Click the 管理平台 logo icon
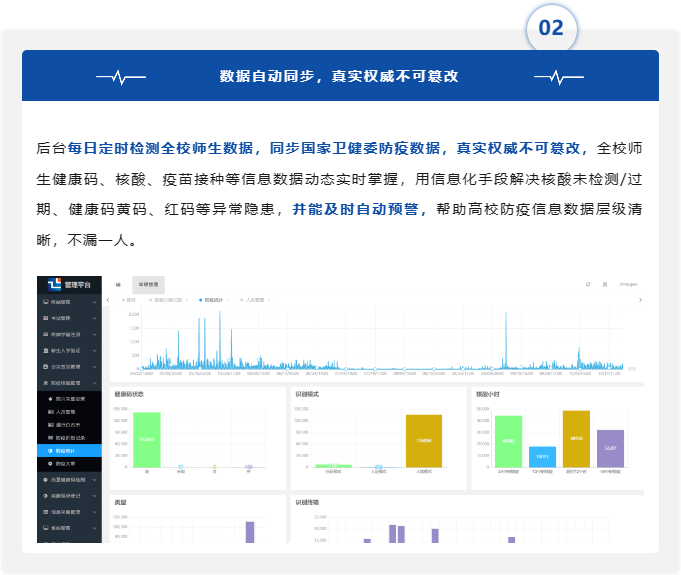Viewport: 681px width, 575px height. 55,284
